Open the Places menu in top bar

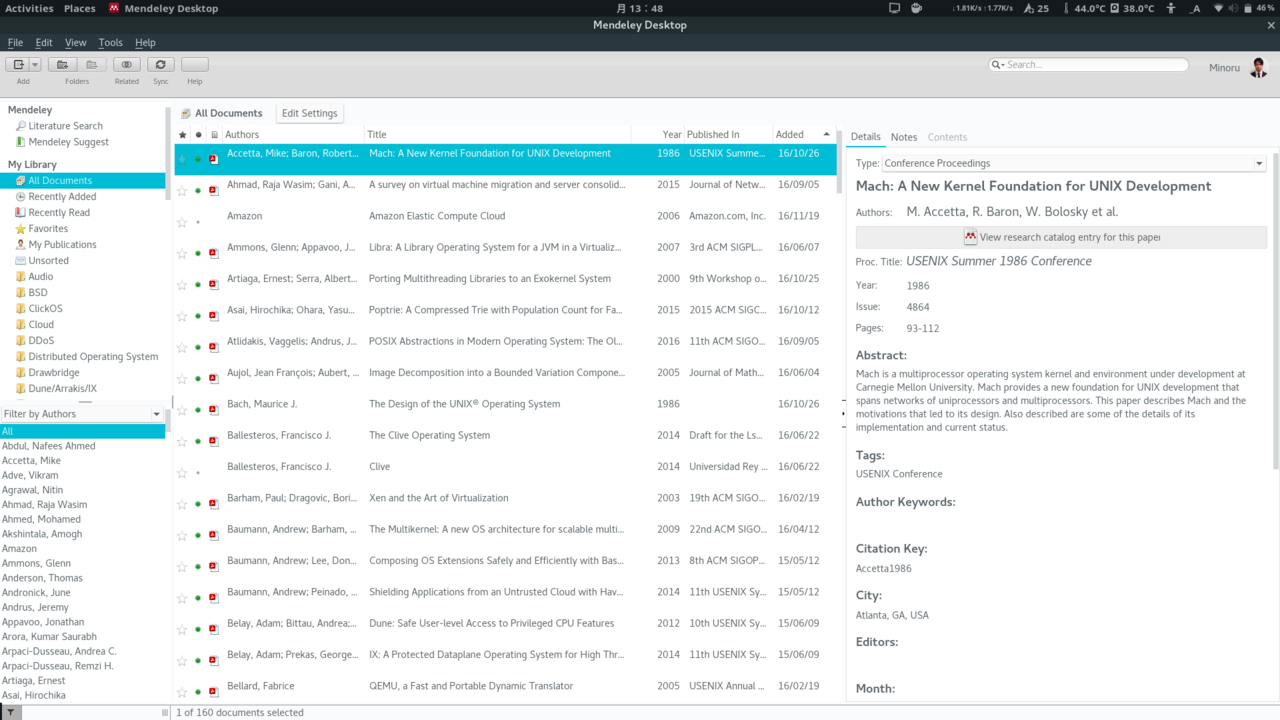pyautogui.click(x=80, y=9)
